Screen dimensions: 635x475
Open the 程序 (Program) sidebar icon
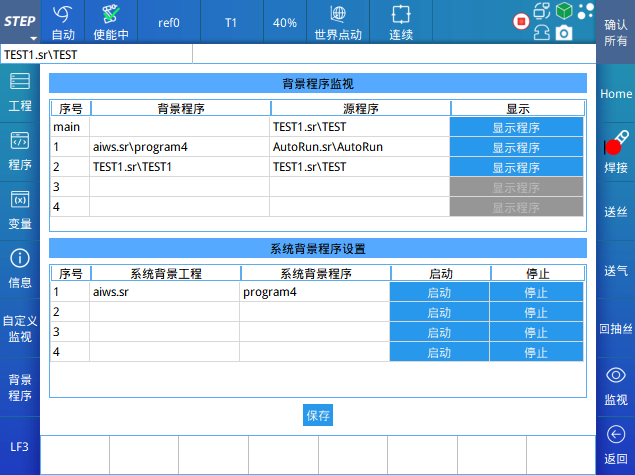point(20,150)
